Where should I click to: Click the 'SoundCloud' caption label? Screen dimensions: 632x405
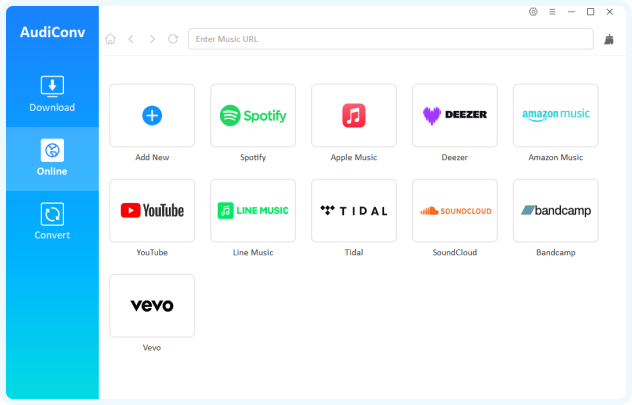pyautogui.click(x=455, y=253)
